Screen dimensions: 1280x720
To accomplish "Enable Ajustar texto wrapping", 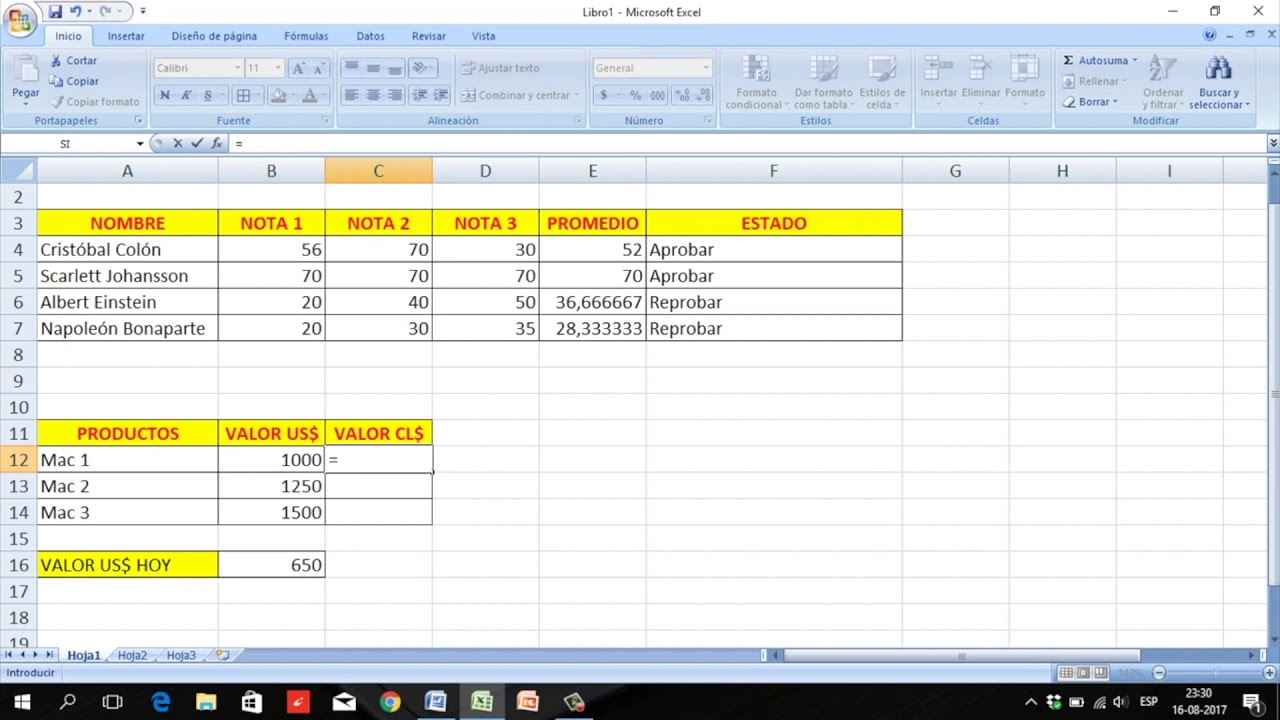I will pos(500,68).
